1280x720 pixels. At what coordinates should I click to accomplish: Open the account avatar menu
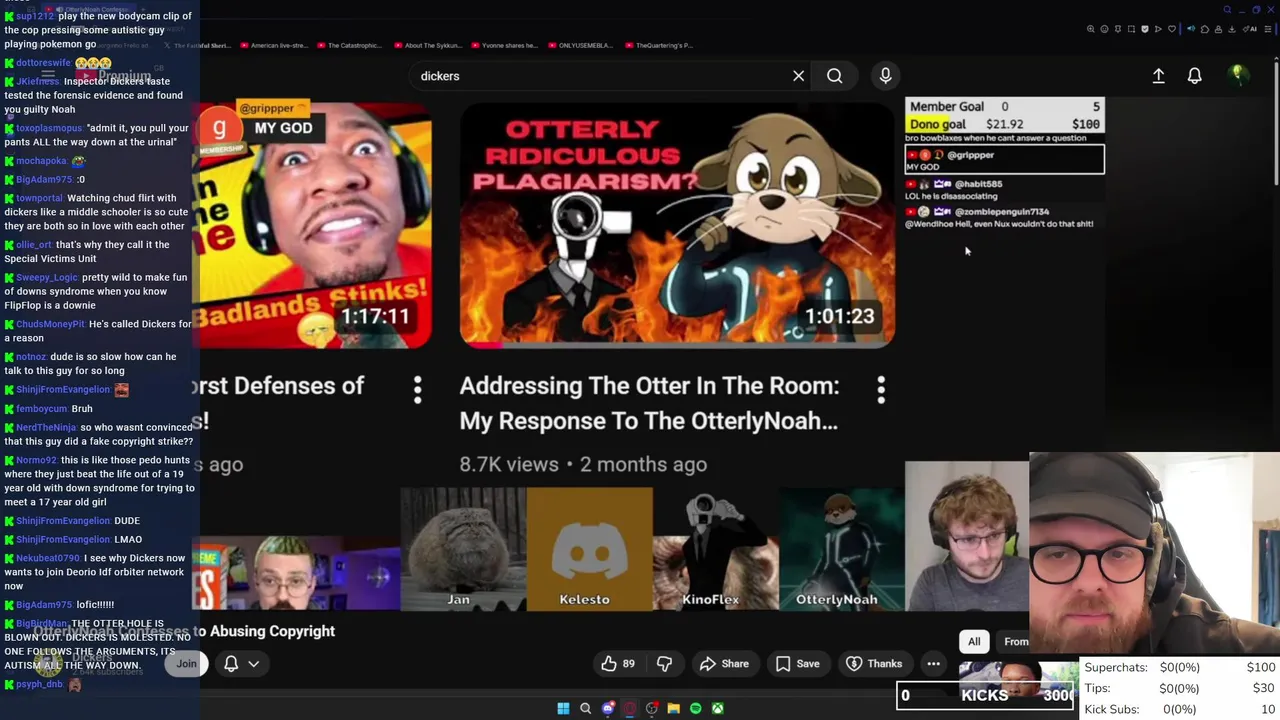[1238, 75]
